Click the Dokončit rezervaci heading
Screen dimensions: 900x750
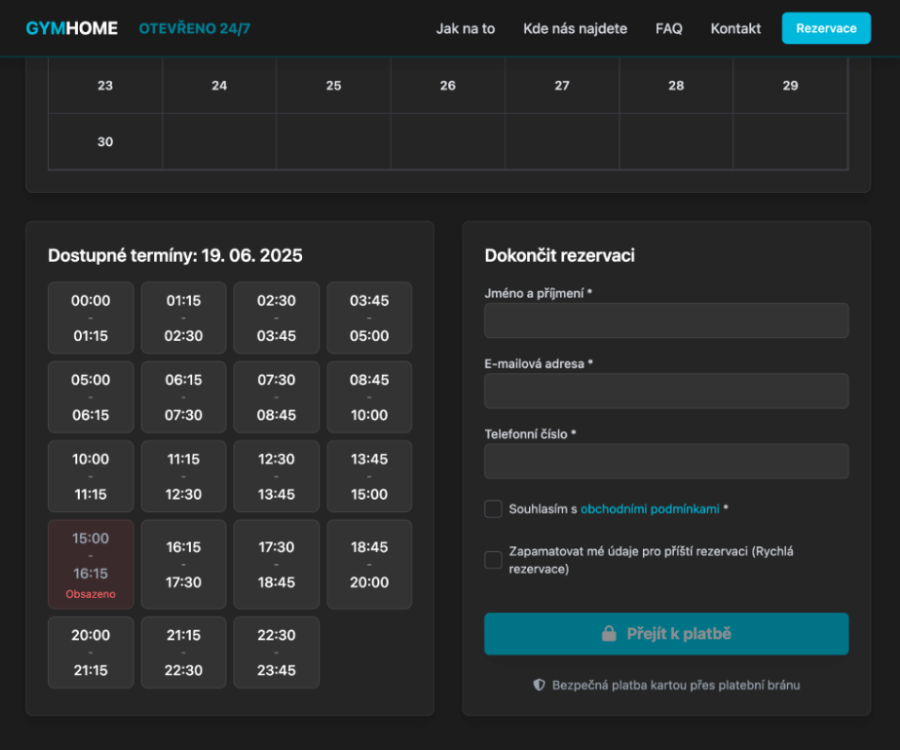tap(560, 255)
